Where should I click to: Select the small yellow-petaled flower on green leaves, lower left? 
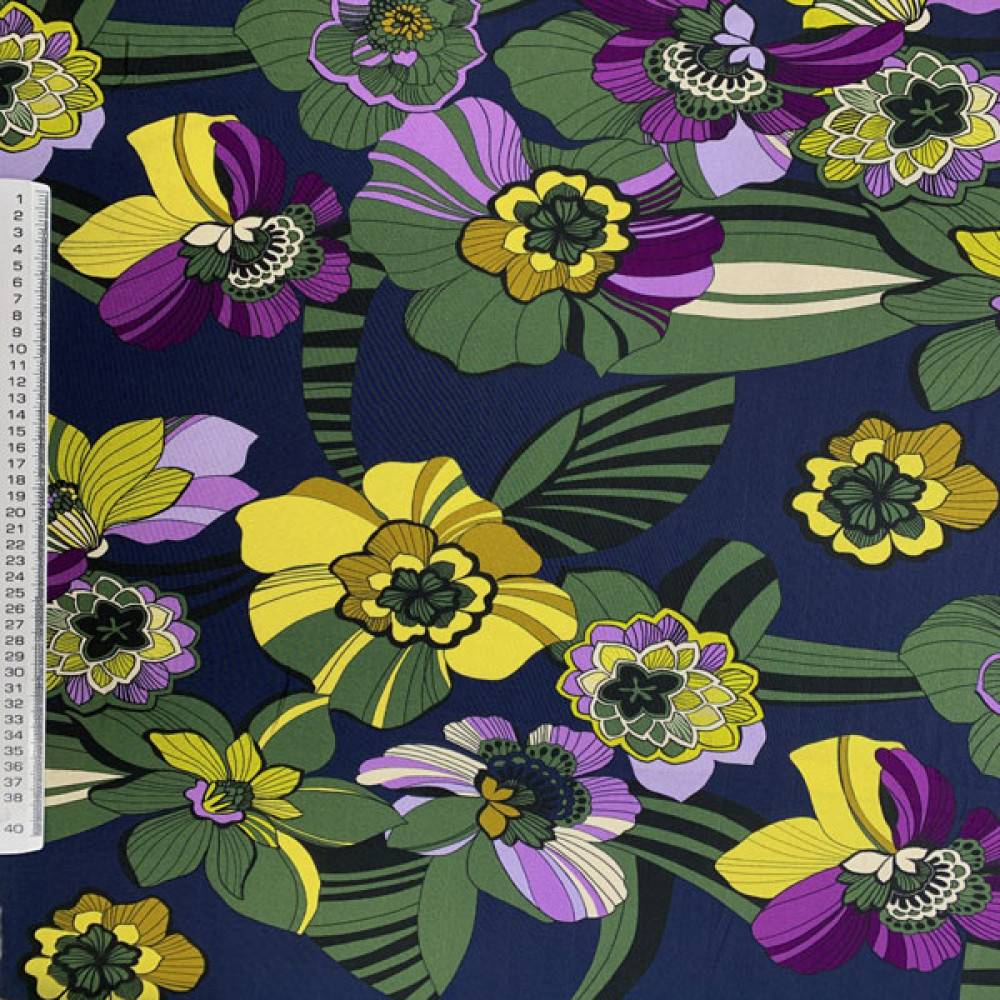[235, 790]
